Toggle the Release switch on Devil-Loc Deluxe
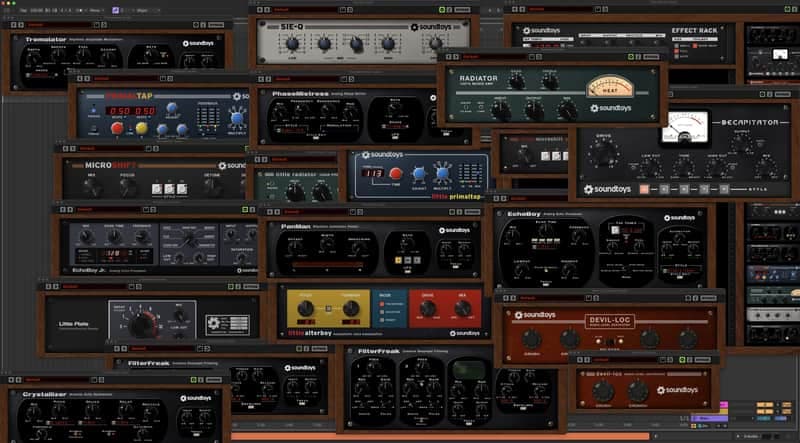The height and width of the screenshot is (443, 800). (x=609, y=341)
